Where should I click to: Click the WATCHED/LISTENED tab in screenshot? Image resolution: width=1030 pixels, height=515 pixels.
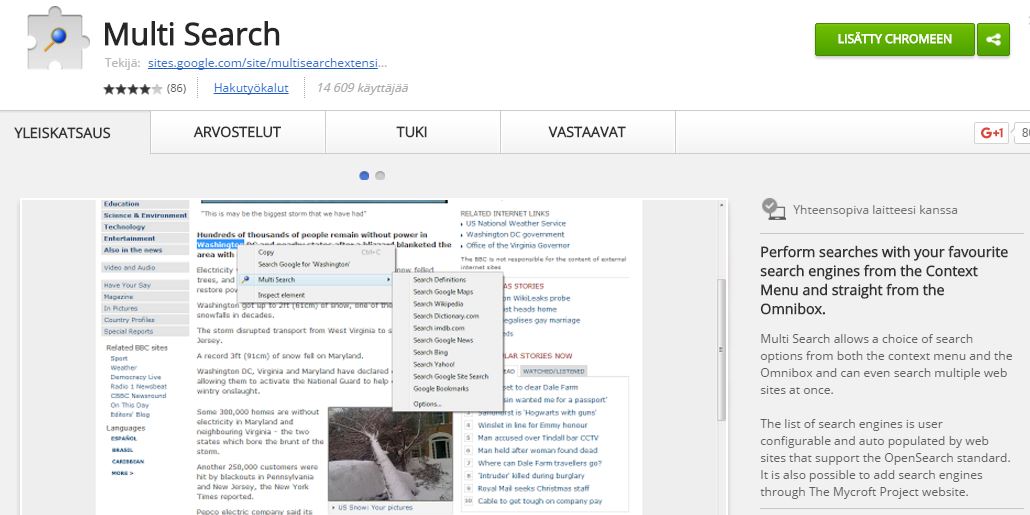[x=552, y=371]
